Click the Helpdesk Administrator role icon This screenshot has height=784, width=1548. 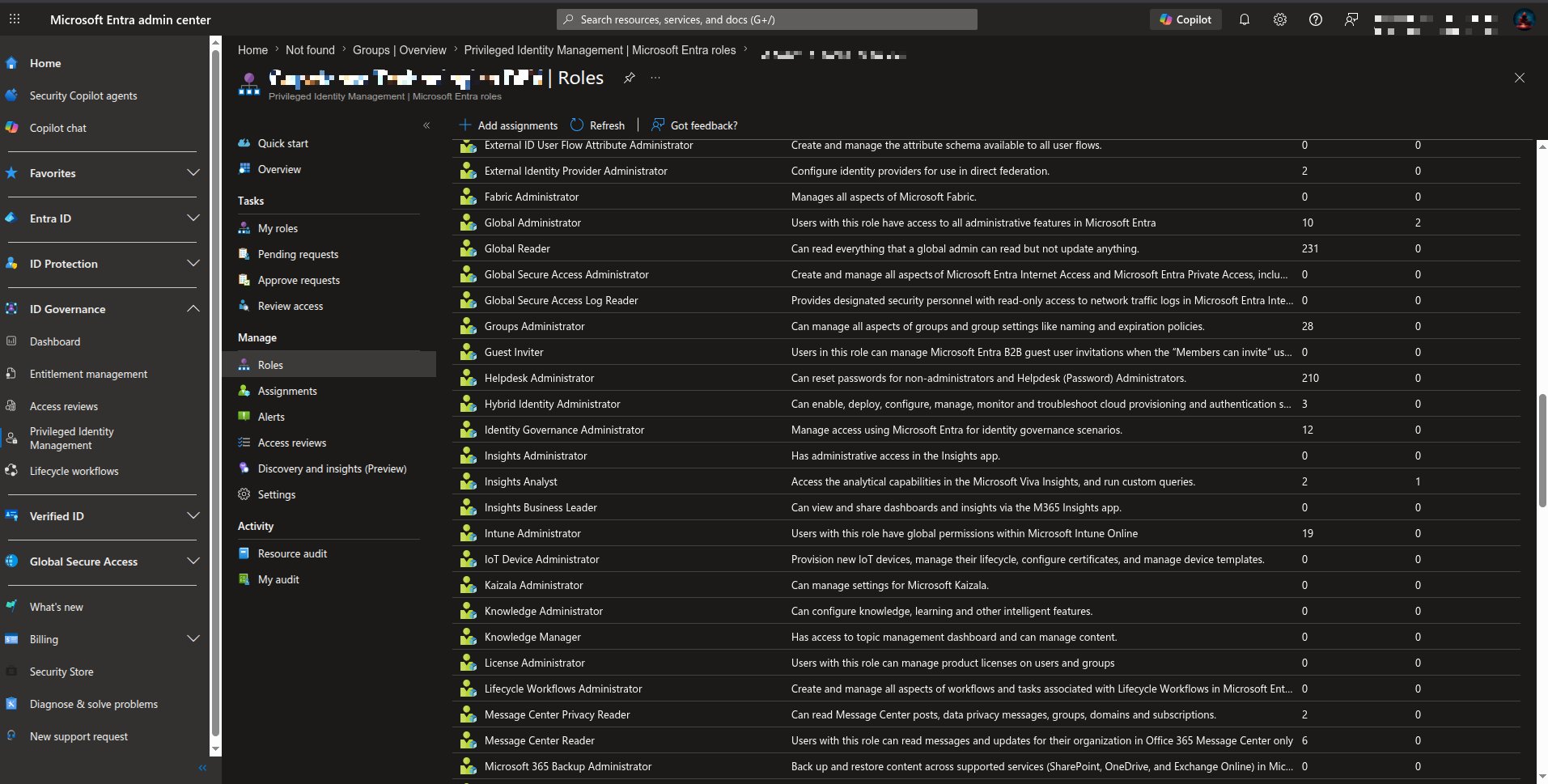(468, 378)
